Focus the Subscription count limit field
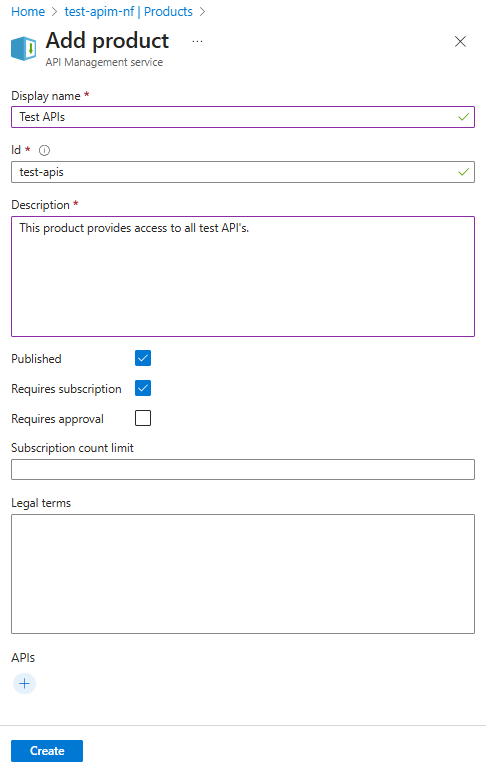The width and height of the screenshot is (486, 773). (x=243, y=469)
